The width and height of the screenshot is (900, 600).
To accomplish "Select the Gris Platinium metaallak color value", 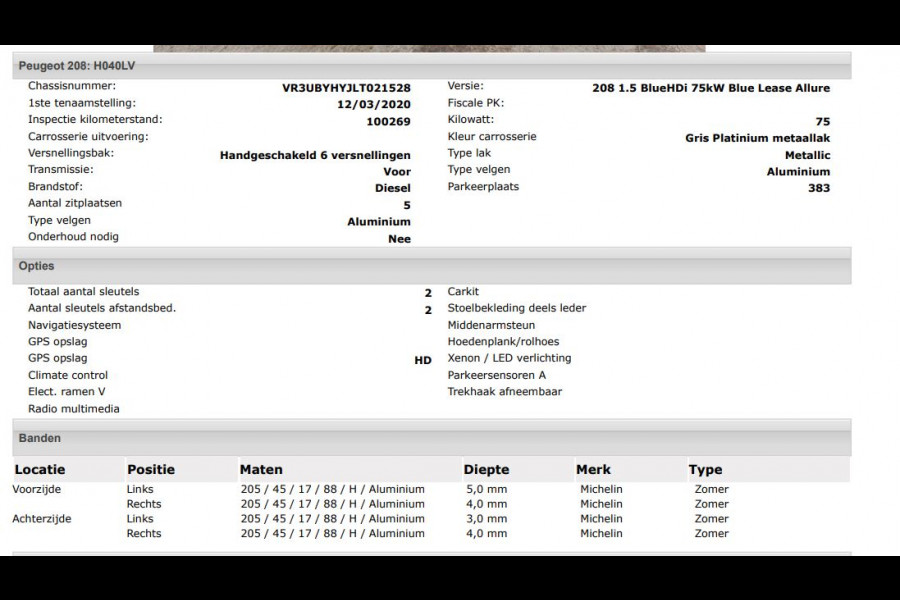I will pyautogui.click(x=757, y=138).
